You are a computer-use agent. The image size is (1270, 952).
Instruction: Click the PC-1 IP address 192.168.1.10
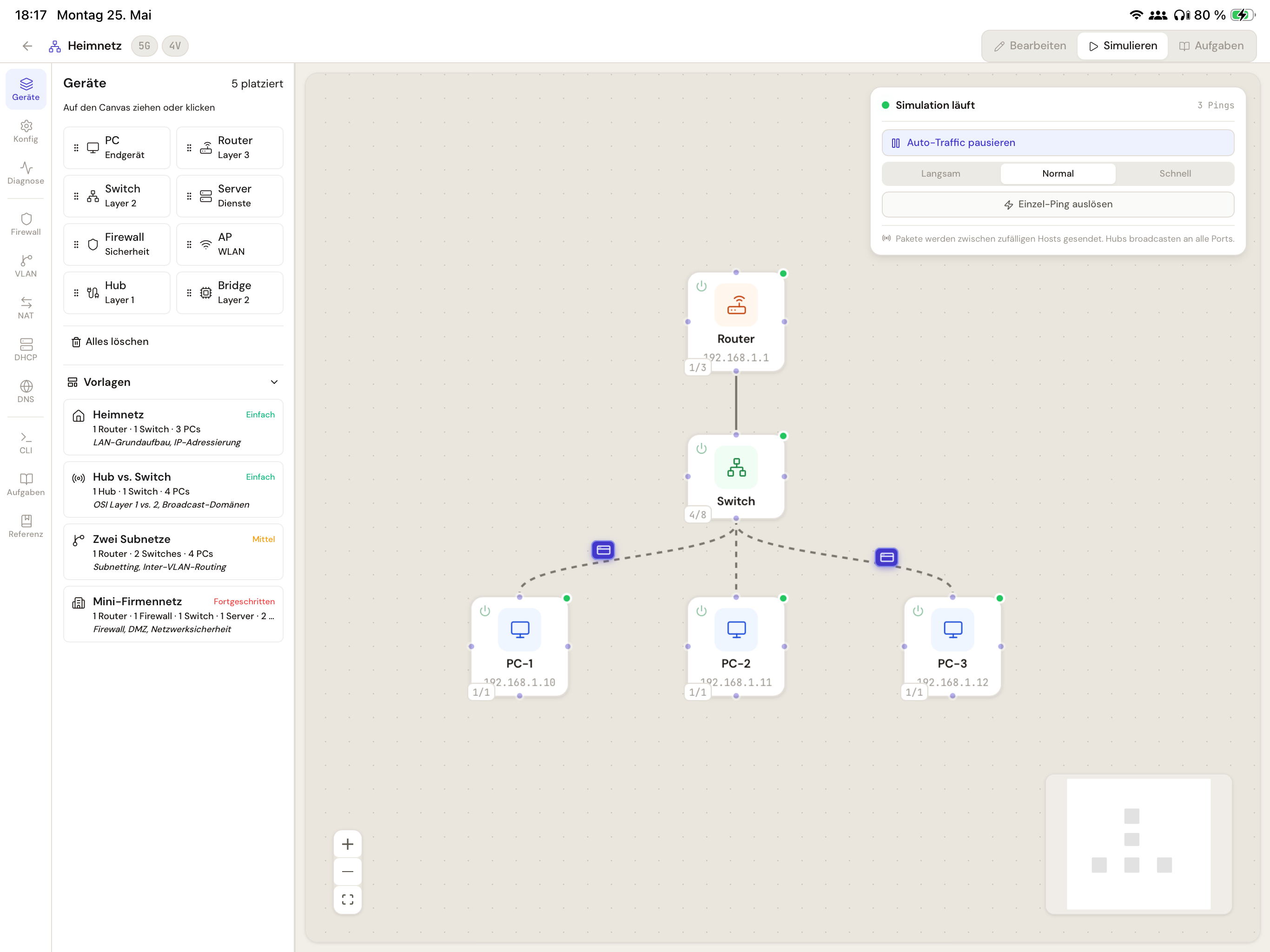click(520, 682)
